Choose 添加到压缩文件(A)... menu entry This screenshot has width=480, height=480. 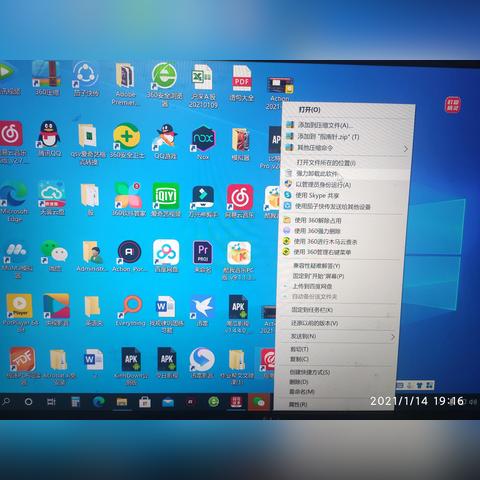coord(325,125)
